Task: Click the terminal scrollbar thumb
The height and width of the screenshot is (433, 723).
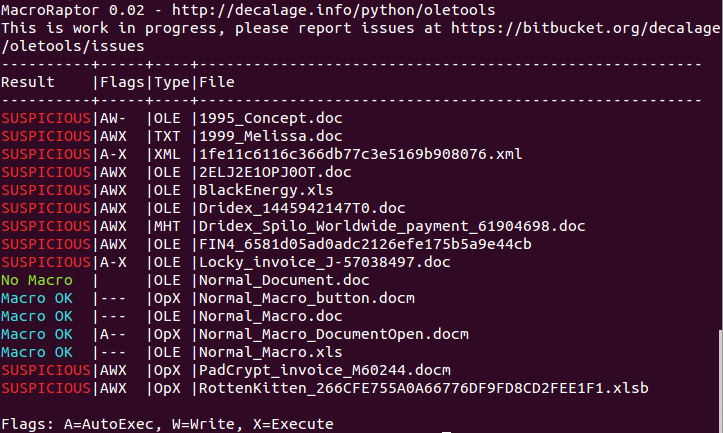Action: point(720,380)
